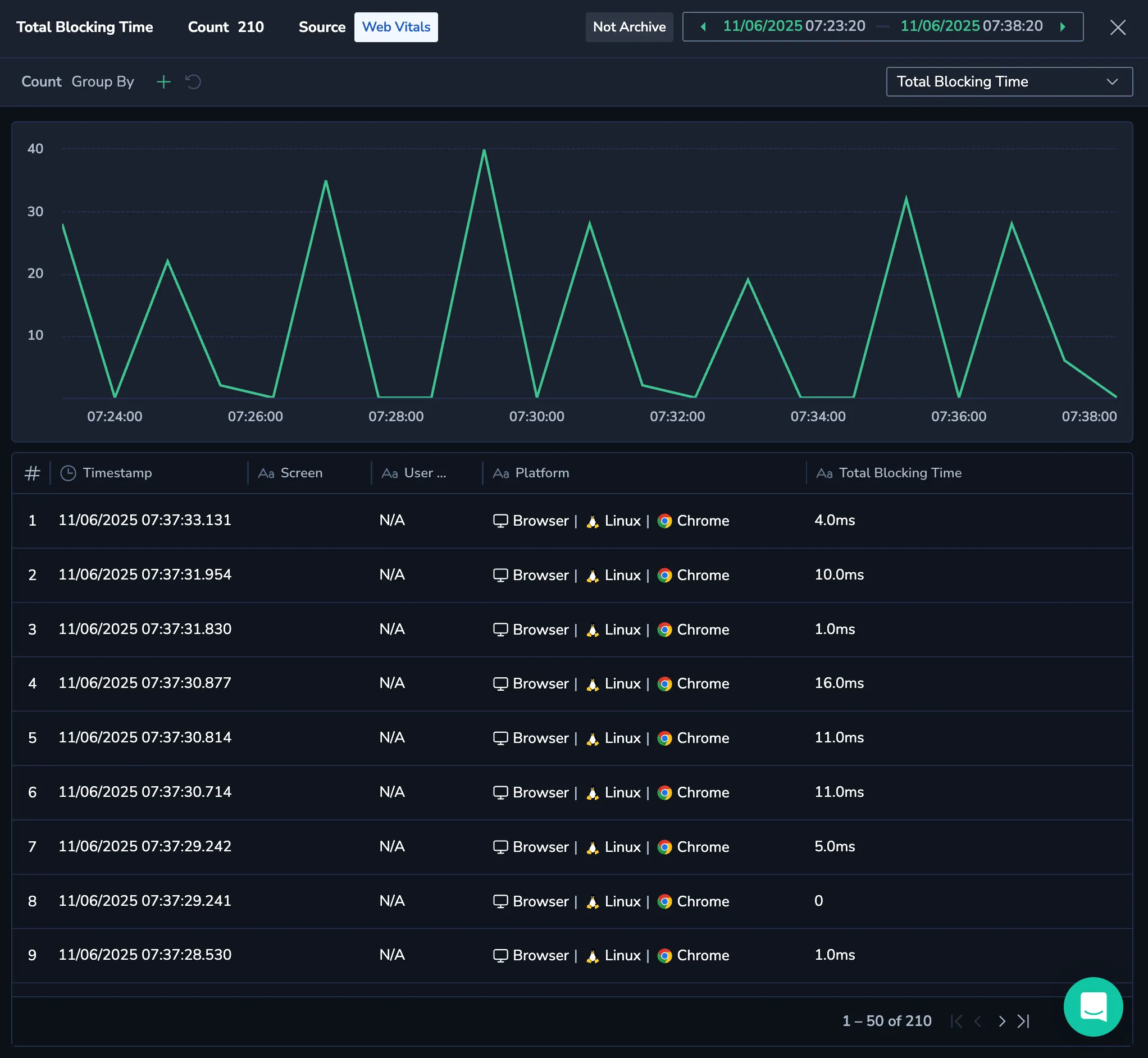Image resolution: width=1148 pixels, height=1058 pixels.
Task: Select timestamp 11/06/2025 07:37:31.954
Action: pos(145,575)
